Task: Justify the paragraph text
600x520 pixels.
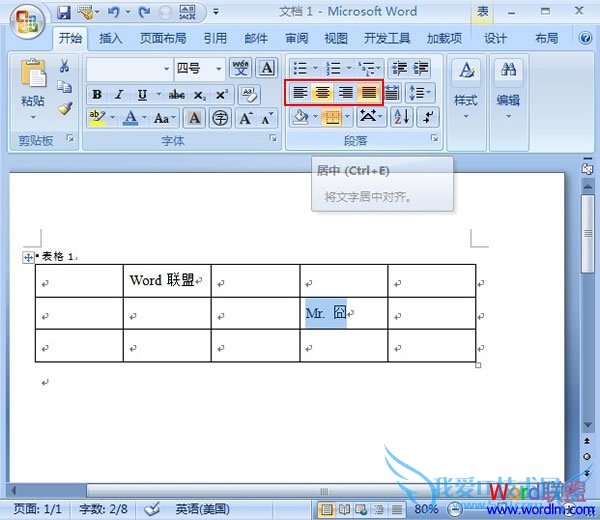Action: point(369,93)
